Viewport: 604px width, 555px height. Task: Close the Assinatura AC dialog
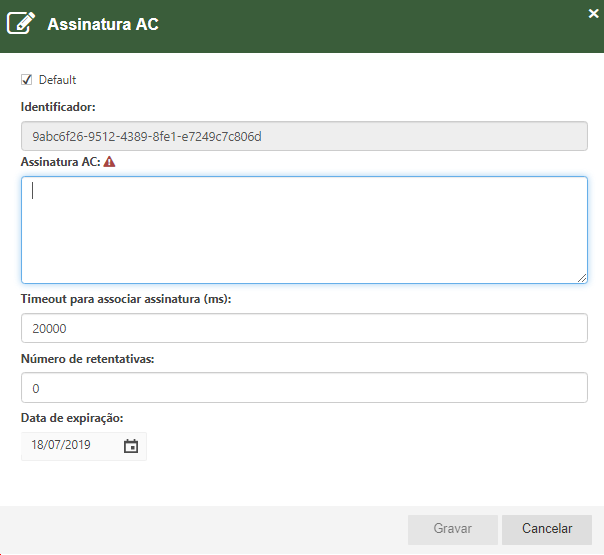coord(593,12)
